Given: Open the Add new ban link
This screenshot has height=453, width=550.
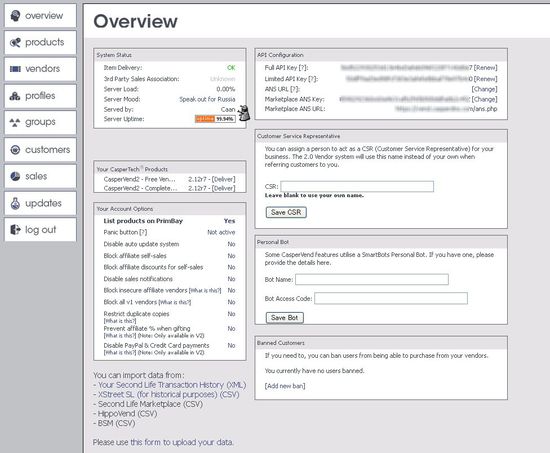Looking at the screenshot, I should (285, 386).
